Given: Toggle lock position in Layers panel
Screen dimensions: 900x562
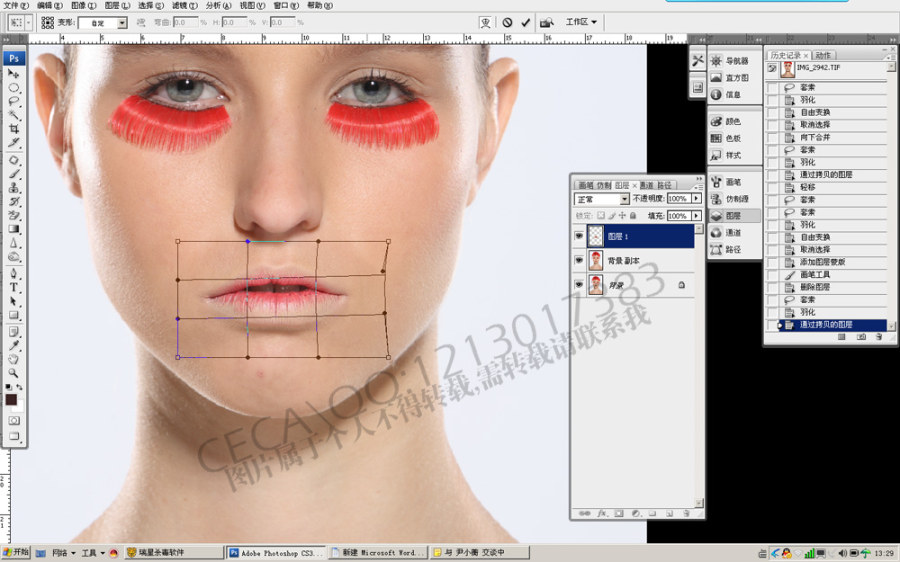Looking at the screenshot, I should (x=622, y=216).
